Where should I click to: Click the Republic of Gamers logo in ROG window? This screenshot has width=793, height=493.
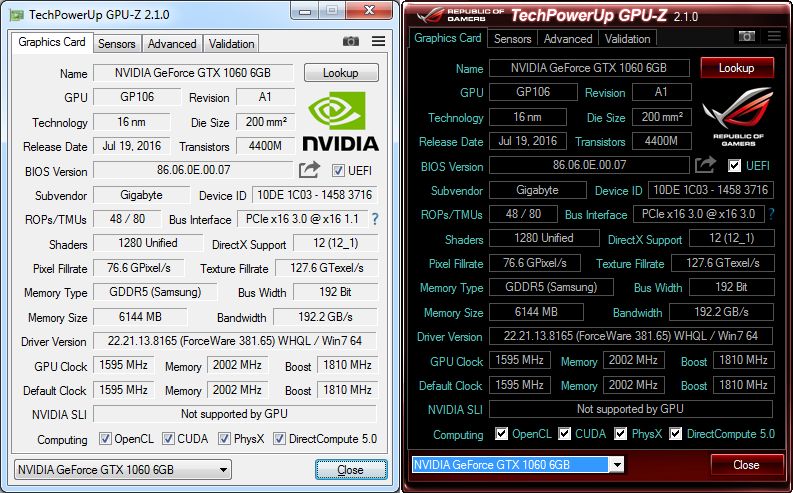point(738,117)
